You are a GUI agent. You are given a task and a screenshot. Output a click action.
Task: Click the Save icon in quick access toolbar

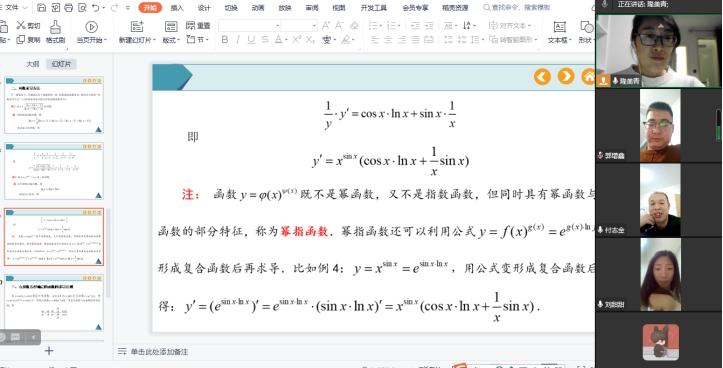coord(41,7)
